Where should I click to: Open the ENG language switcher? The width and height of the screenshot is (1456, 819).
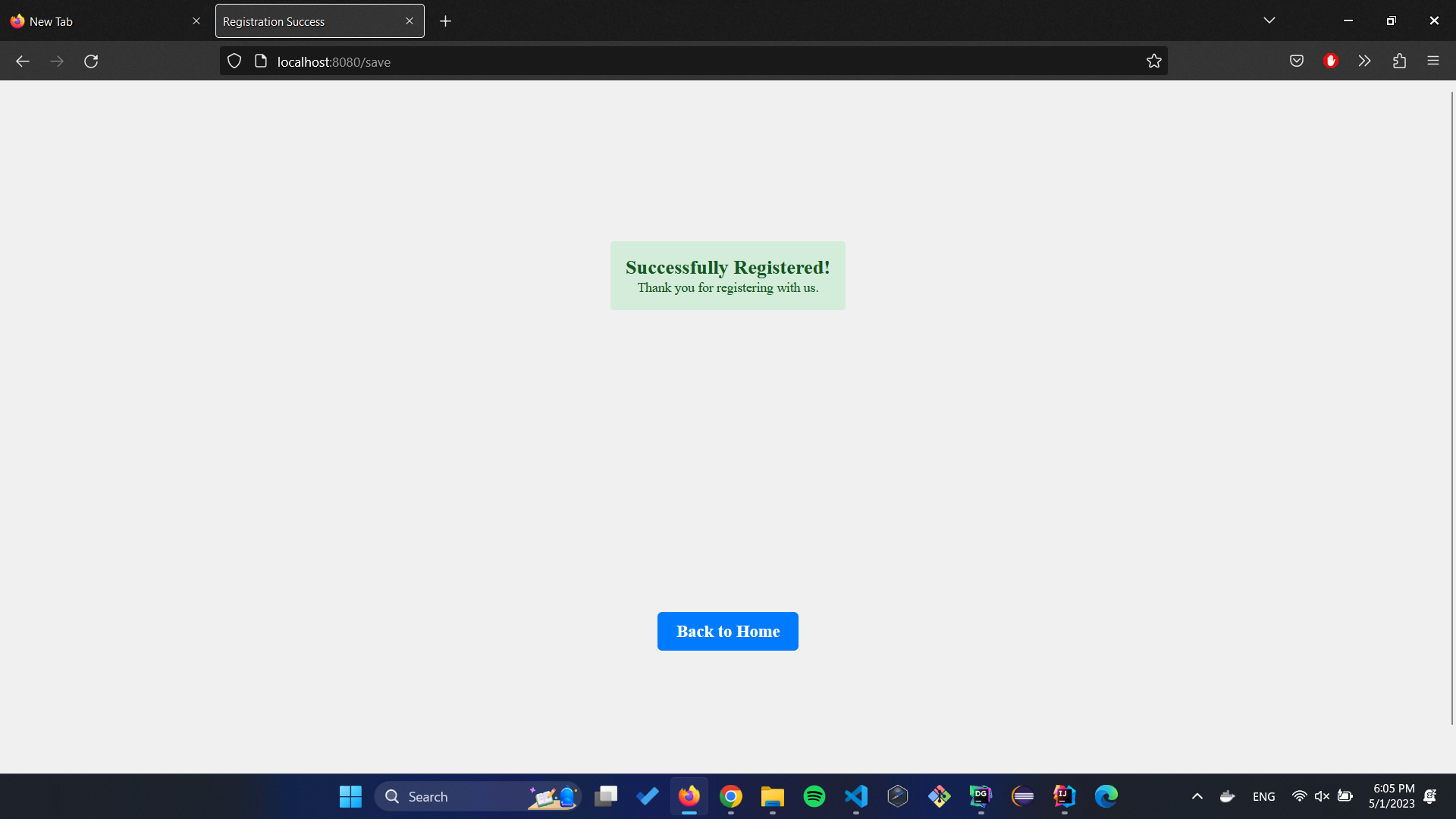click(1263, 796)
